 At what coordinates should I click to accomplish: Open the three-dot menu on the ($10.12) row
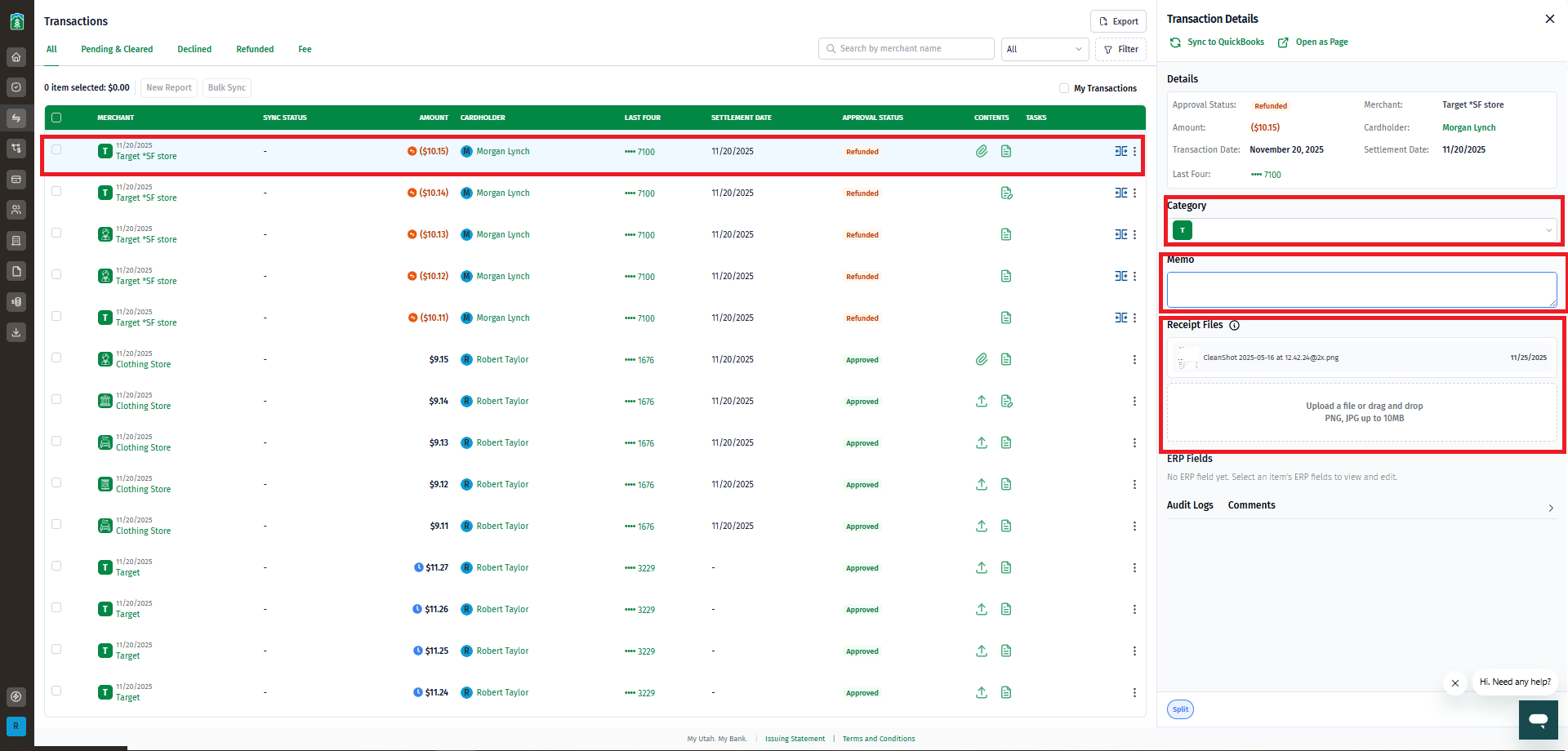point(1134,276)
